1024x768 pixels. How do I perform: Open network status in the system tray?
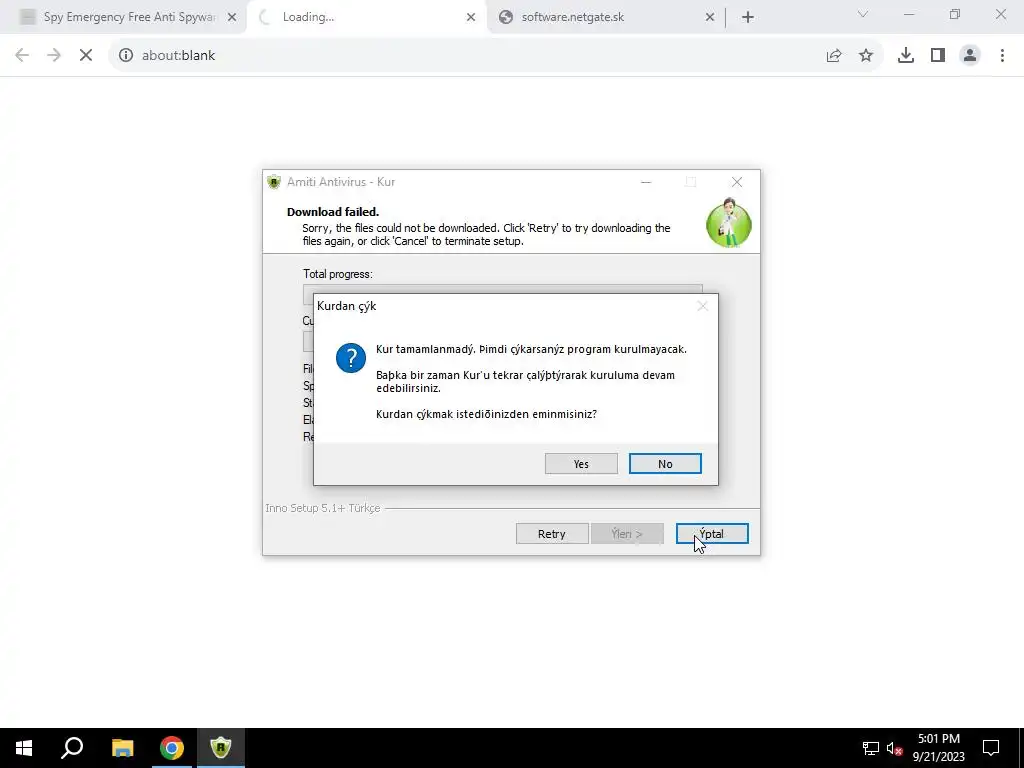coord(871,748)
